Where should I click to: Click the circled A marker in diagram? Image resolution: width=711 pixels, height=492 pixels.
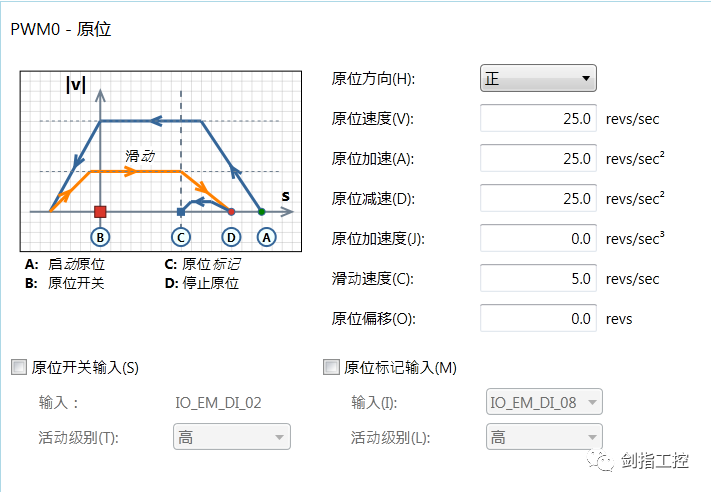(266, 237)
